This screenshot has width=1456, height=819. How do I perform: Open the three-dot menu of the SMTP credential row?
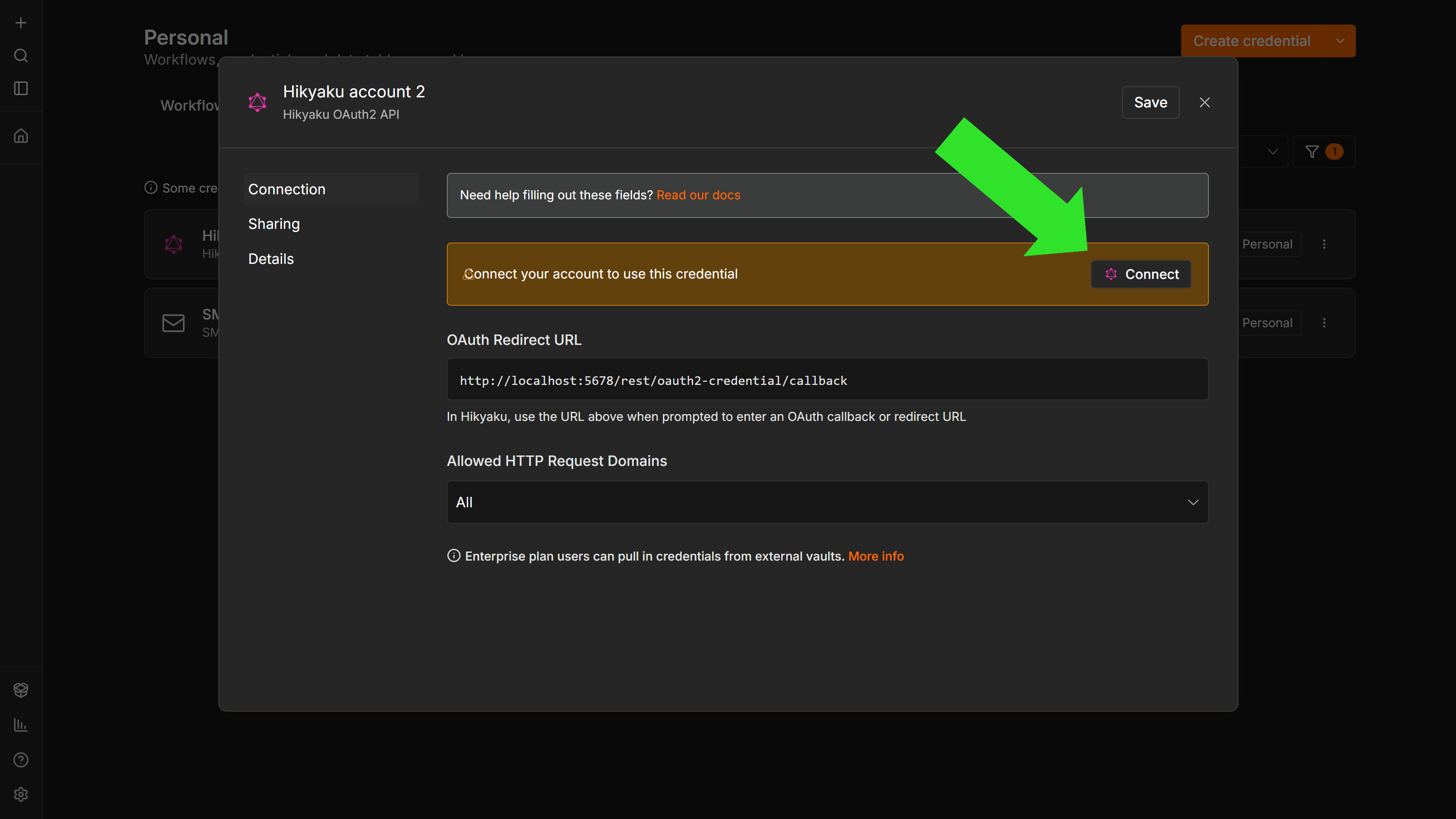[x=1324, y=323]
